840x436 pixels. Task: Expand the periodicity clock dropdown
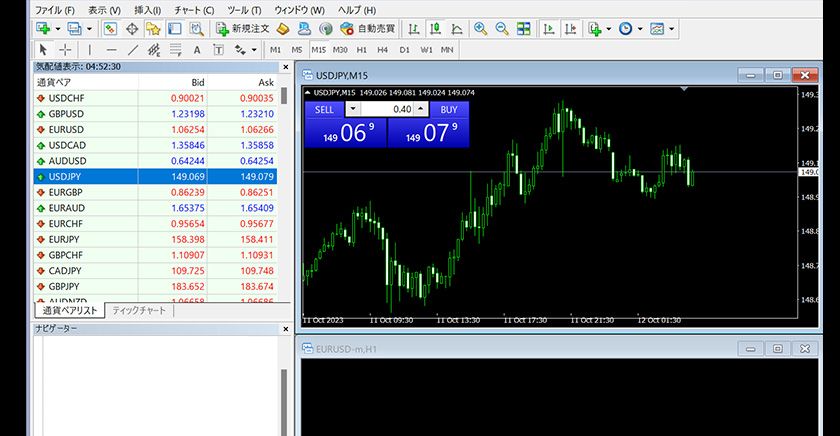(x=639, y=29)
